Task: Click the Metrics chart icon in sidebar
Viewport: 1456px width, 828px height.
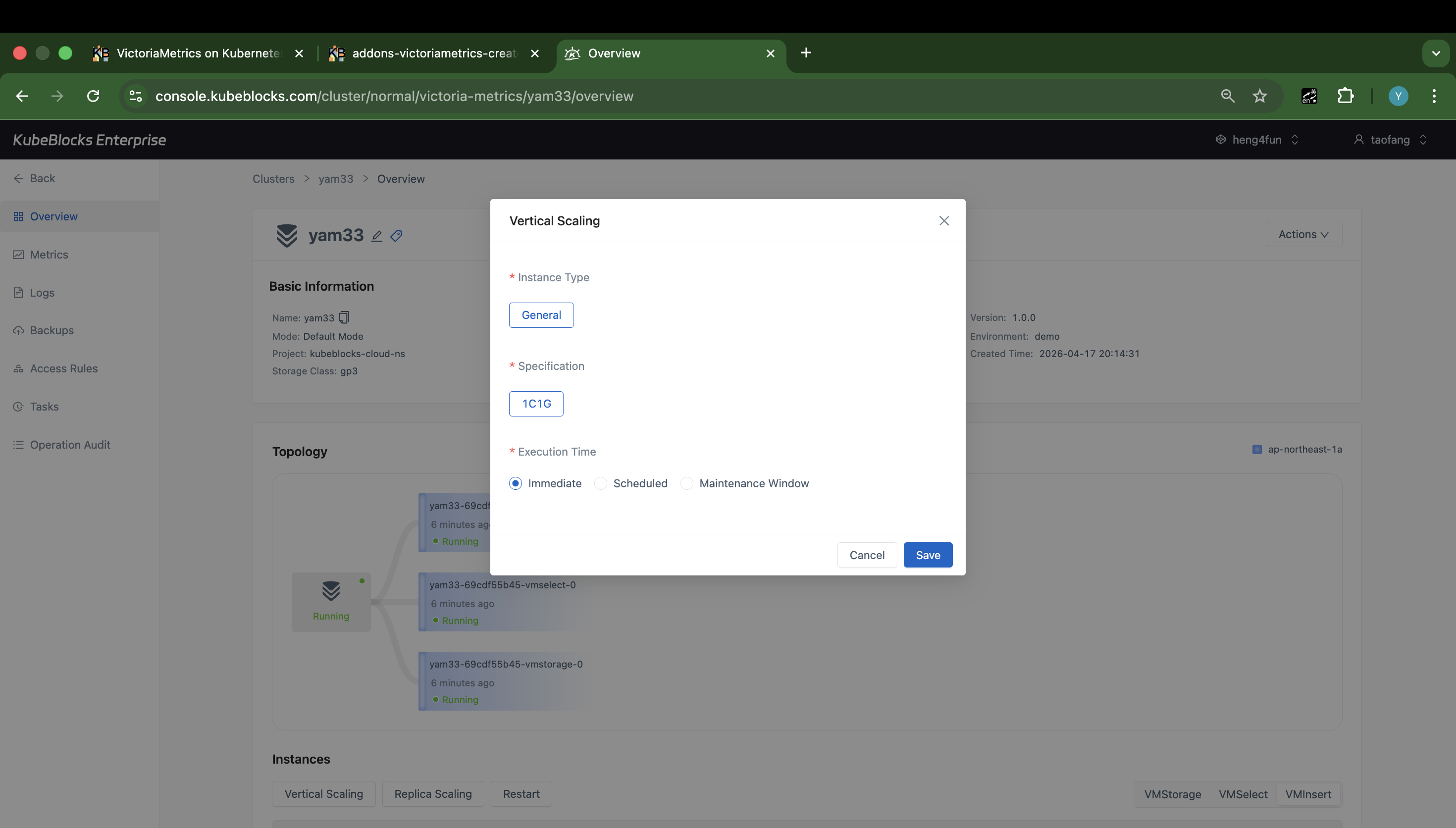Action: (18, 255)
